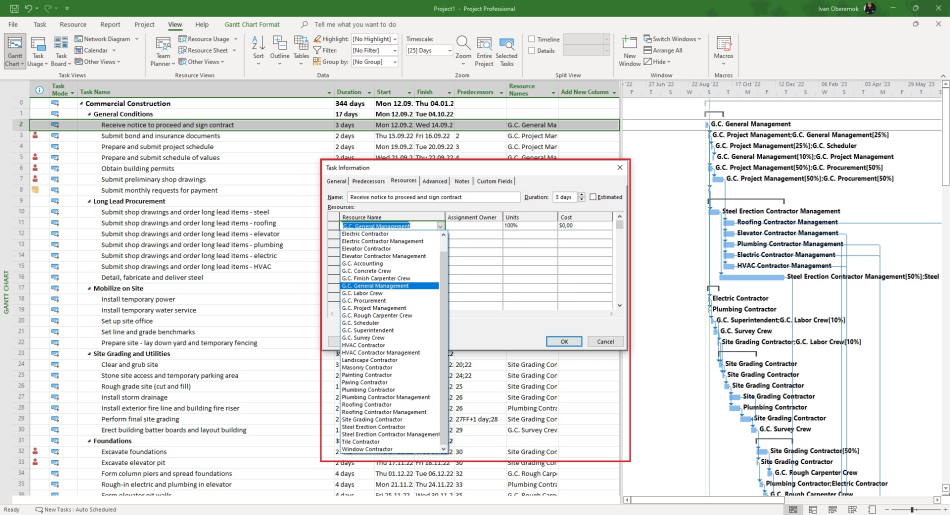Click Switch Windows button

click(x=672, y=39)
